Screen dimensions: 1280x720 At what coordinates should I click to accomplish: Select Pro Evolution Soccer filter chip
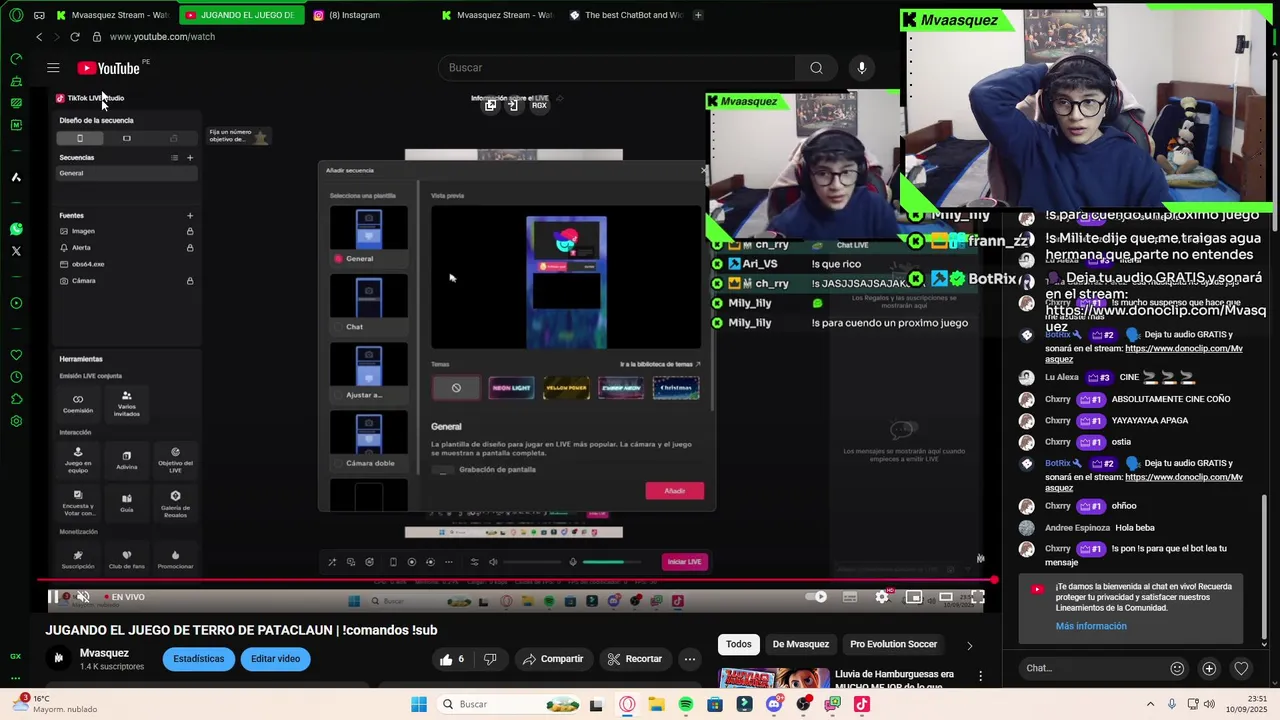pos(893,644)
